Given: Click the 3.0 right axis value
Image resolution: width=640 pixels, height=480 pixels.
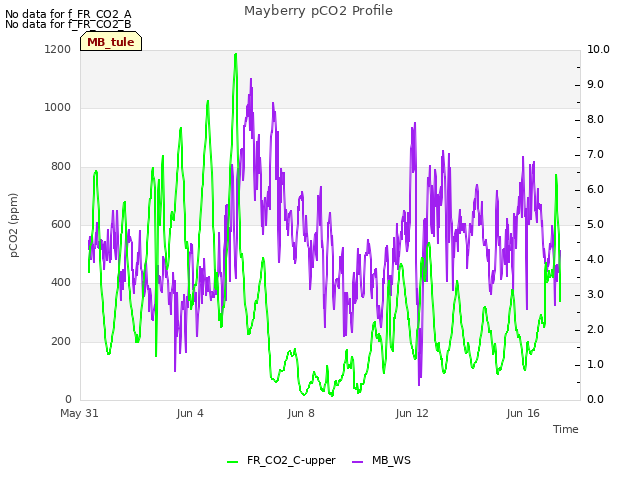Looking at the screenshot, I should click(x=596, y=295).
